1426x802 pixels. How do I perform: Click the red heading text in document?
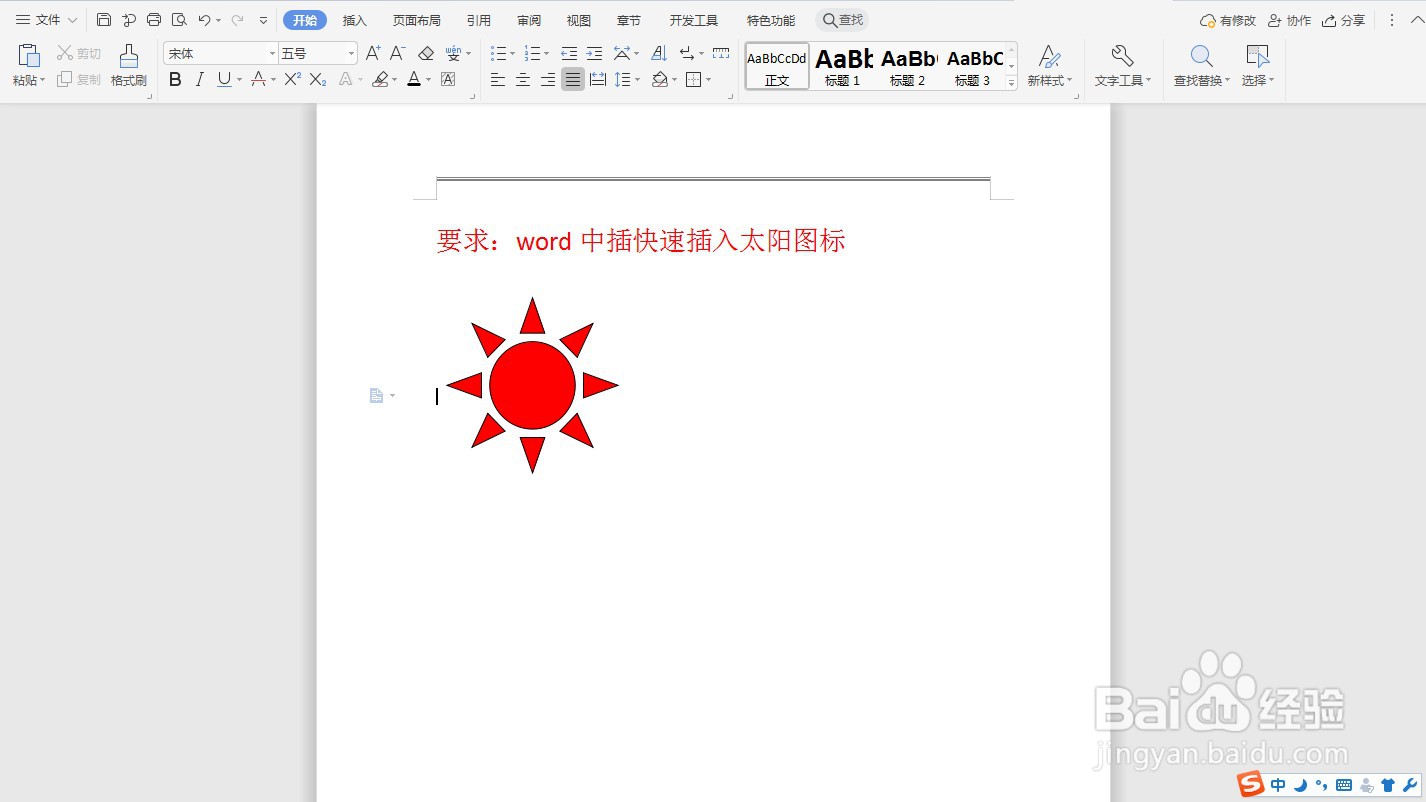tap(641, 241)
